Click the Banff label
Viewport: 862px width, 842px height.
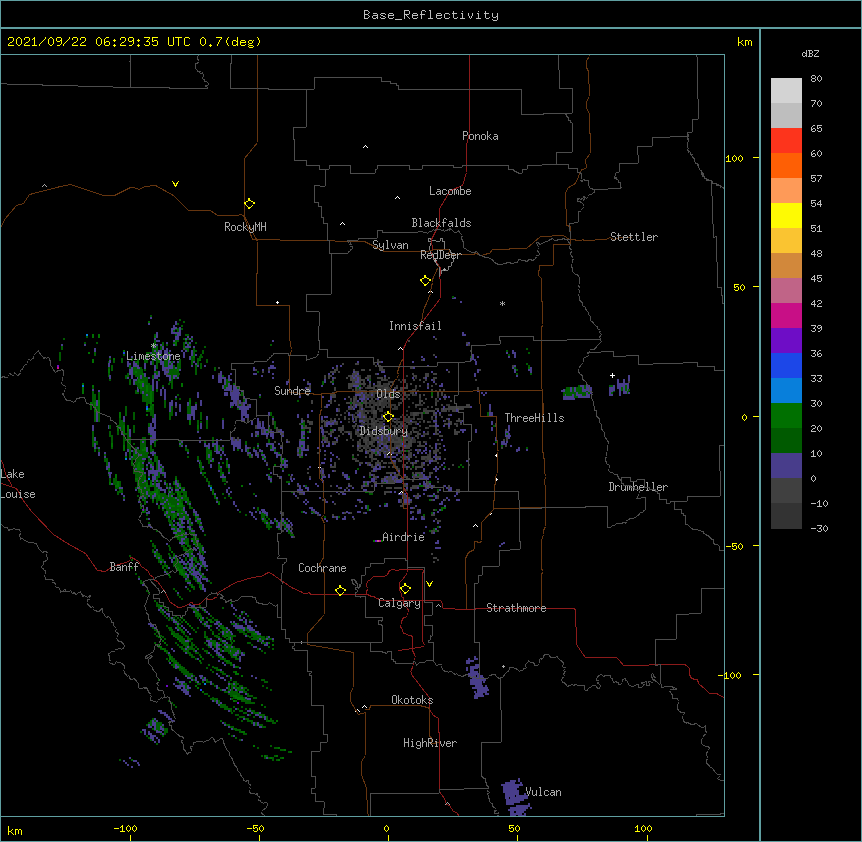(124, 567)
